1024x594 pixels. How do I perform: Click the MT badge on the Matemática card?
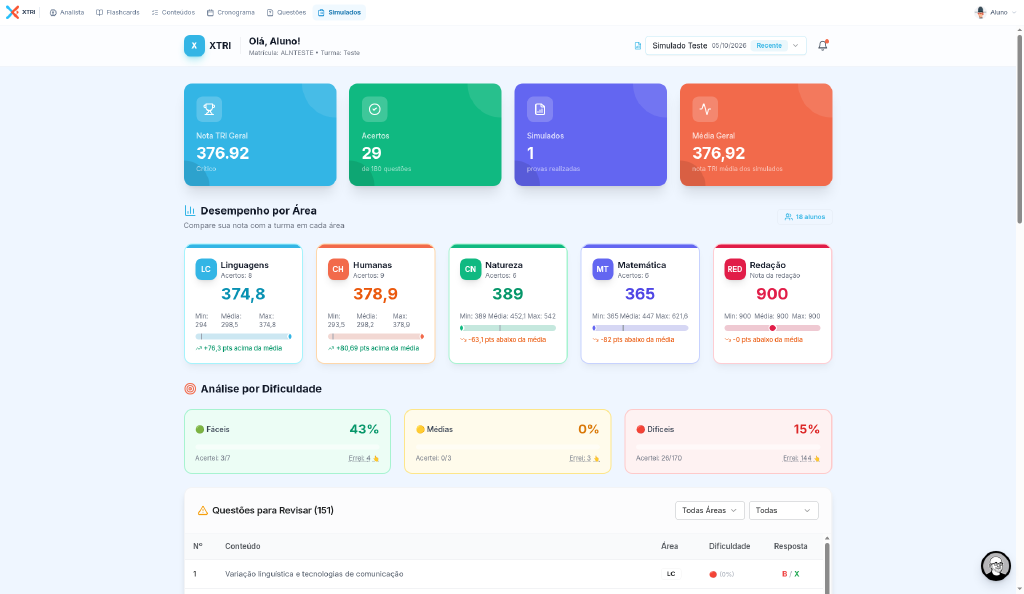pos(603,269)
